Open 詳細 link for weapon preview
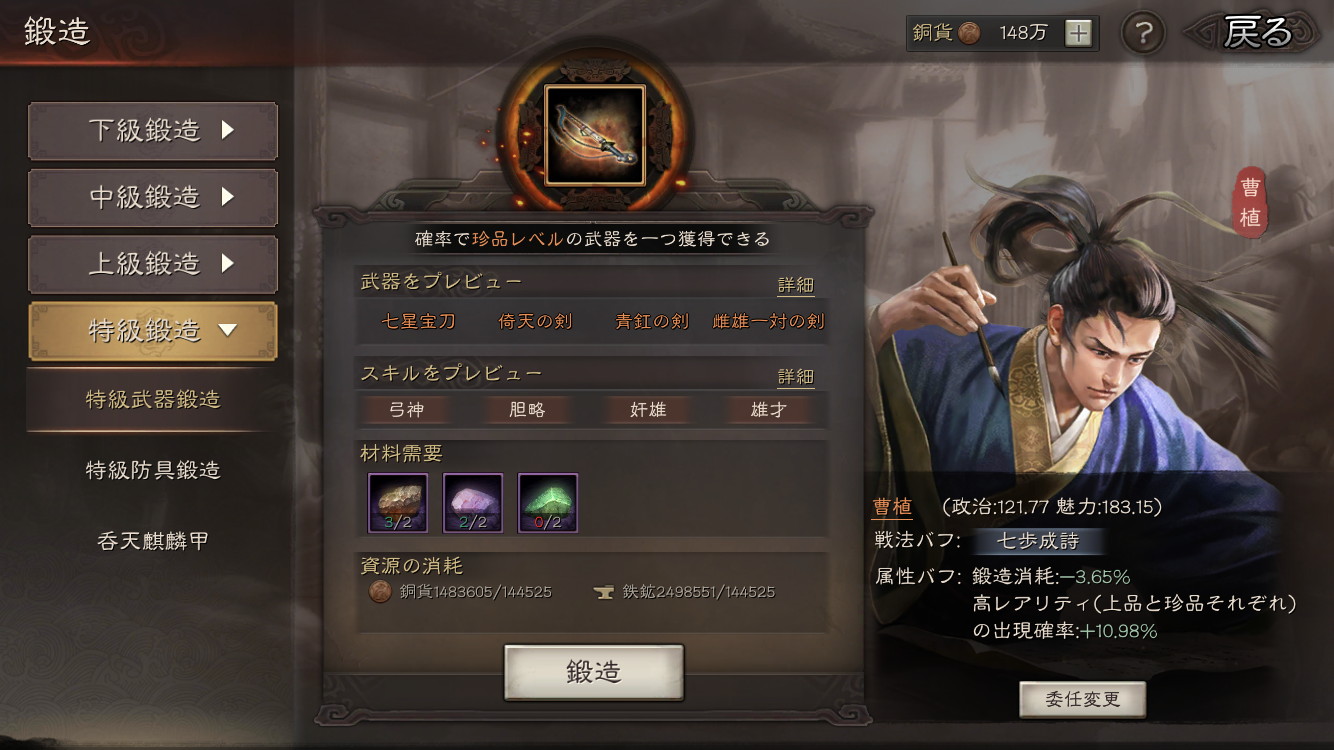 (796, 285)
